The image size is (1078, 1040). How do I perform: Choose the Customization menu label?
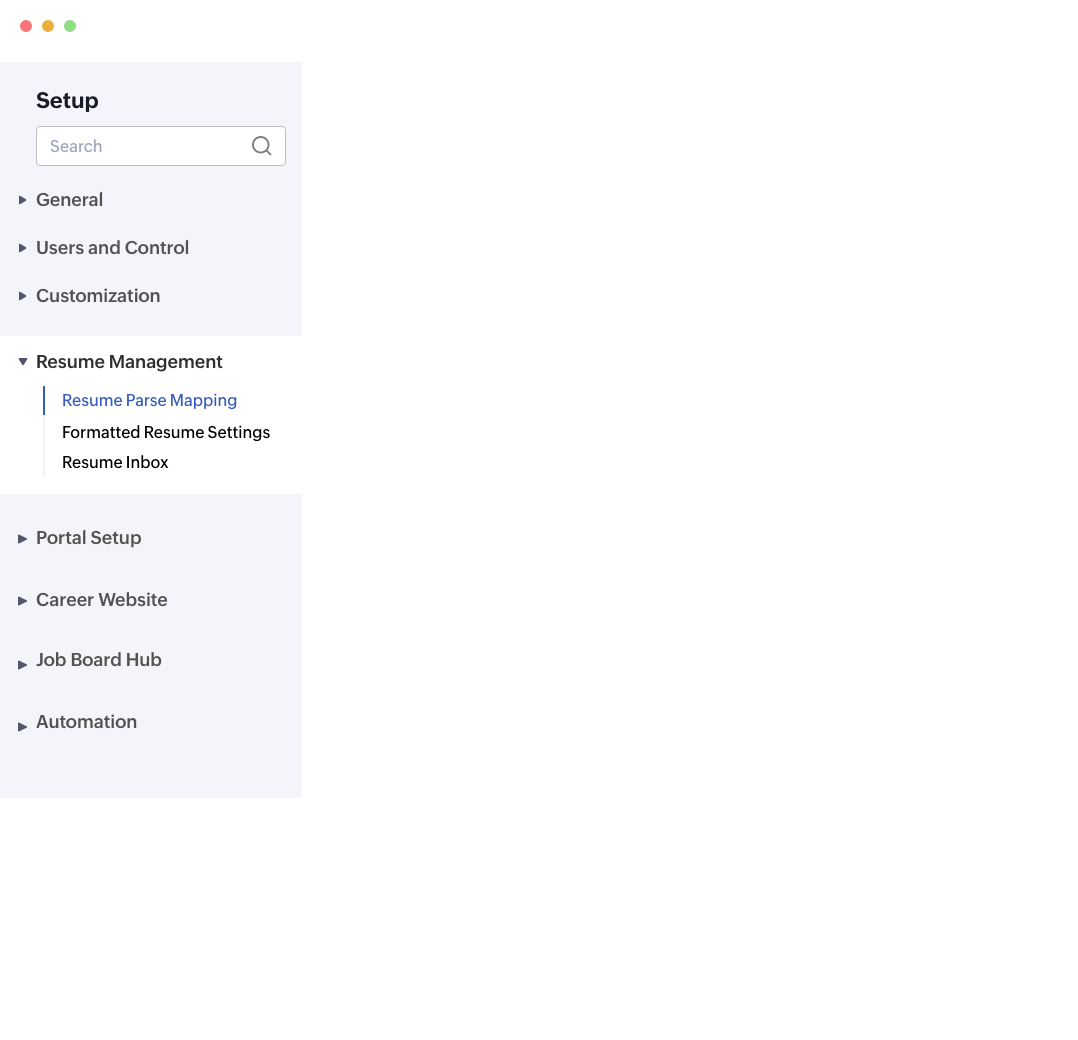tap(98, 296)
